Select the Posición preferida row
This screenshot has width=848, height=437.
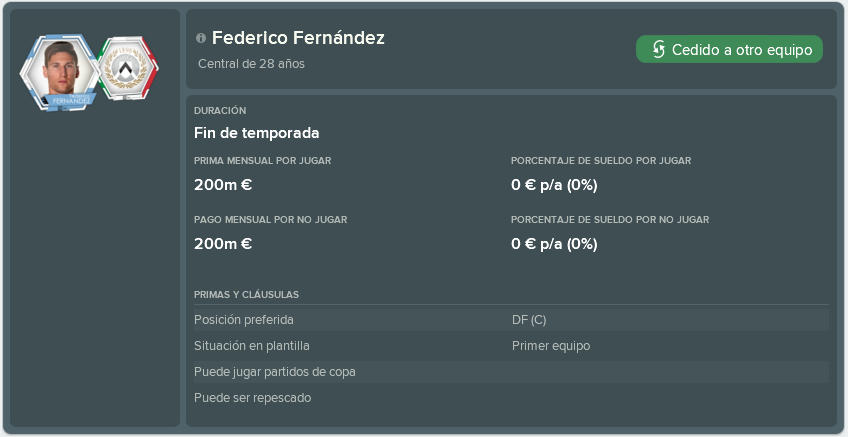point(511,320)
